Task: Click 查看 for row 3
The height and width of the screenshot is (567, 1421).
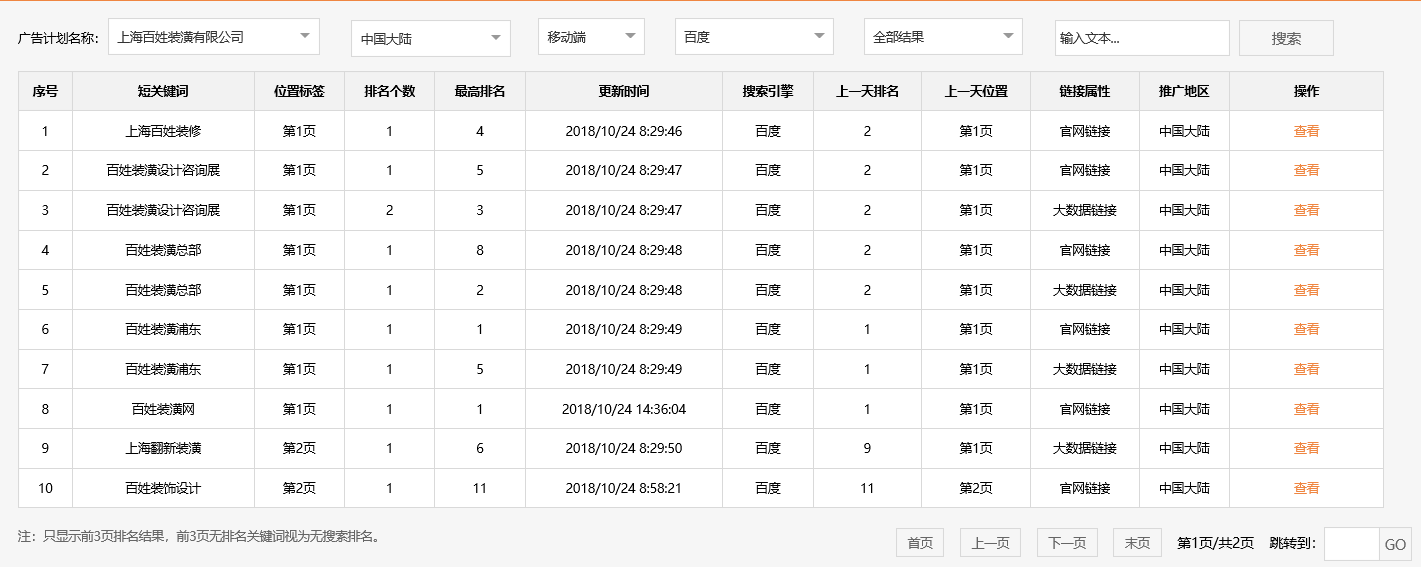Action: (x=1306, y=210)
